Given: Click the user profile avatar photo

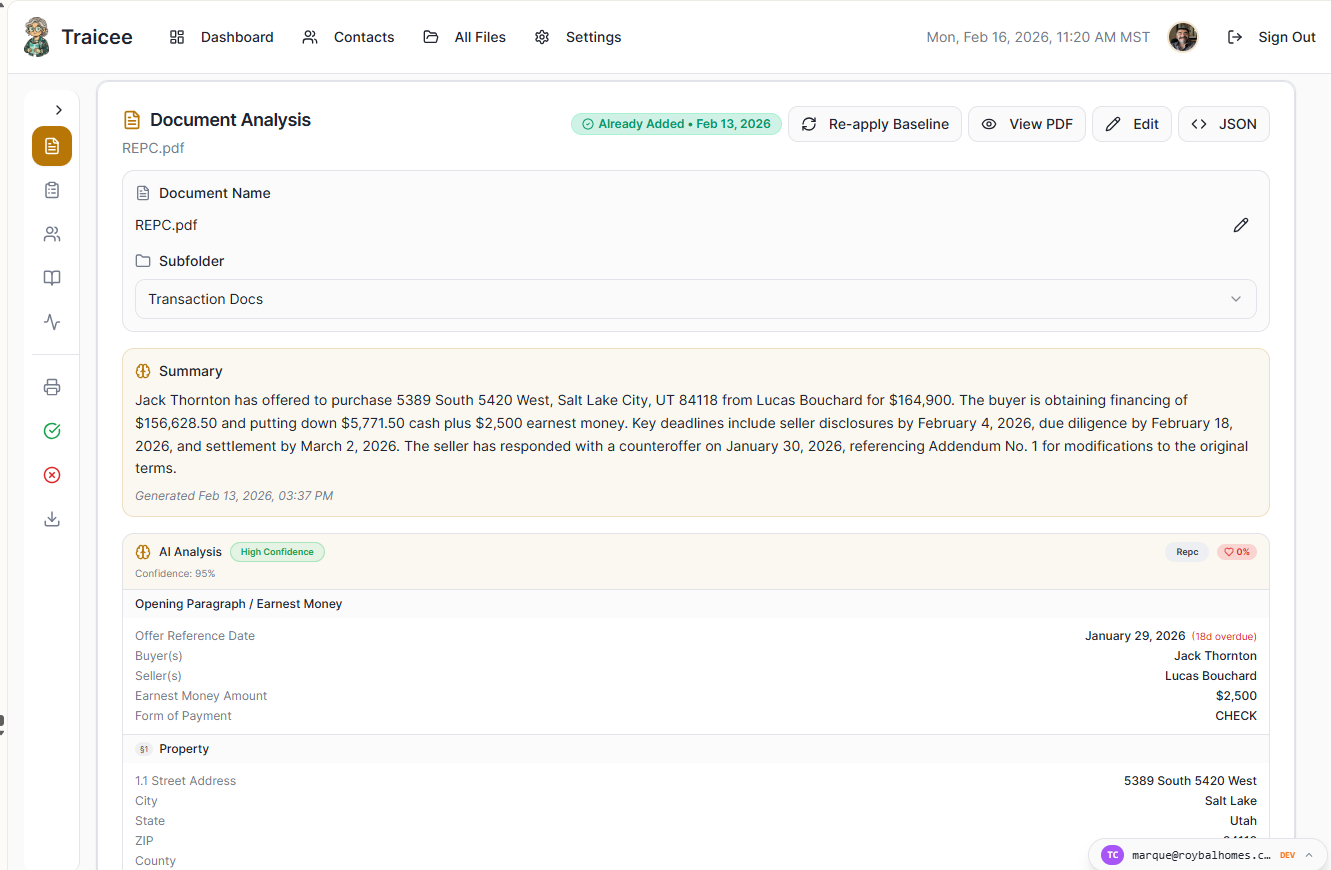Looking at the screenshot, I should pos(1183,37).
